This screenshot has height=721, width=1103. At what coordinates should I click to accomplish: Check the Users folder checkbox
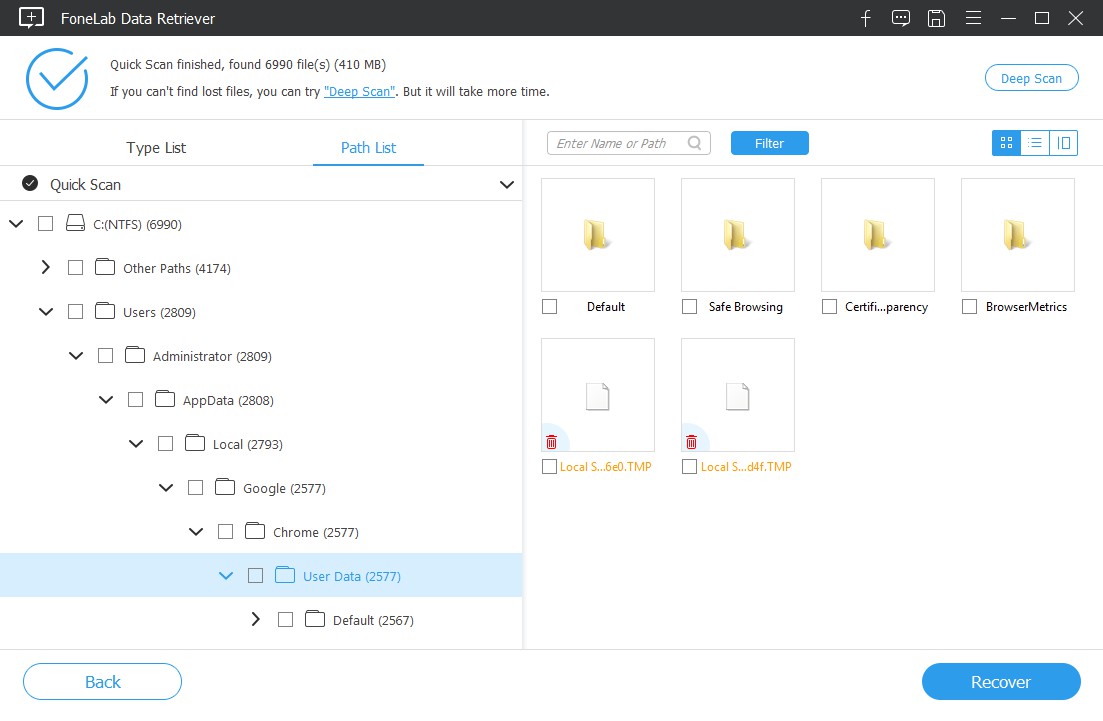tap(75, 312)
